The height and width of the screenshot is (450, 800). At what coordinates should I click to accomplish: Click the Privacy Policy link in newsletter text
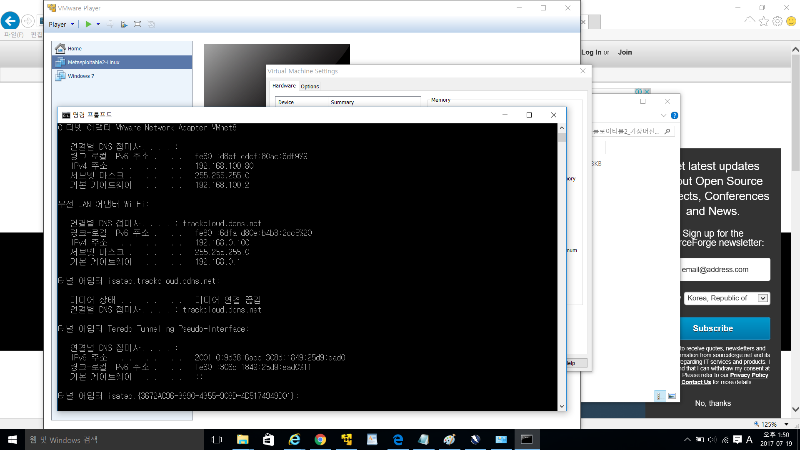tap(749, 375)
